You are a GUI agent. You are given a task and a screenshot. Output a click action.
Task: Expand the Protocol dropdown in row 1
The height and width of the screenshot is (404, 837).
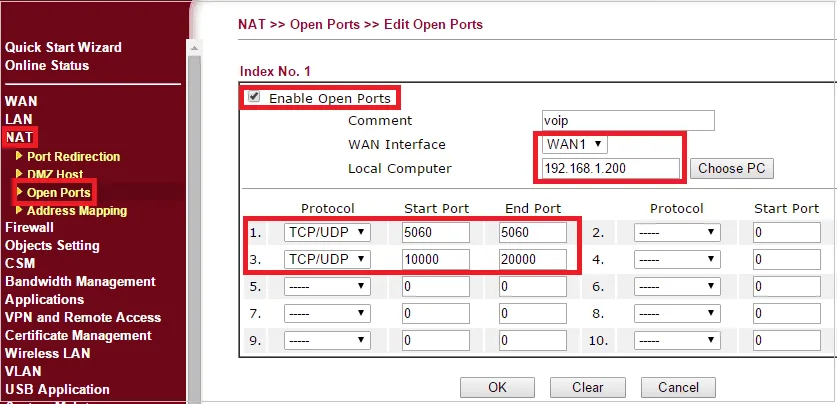[327, 233]
